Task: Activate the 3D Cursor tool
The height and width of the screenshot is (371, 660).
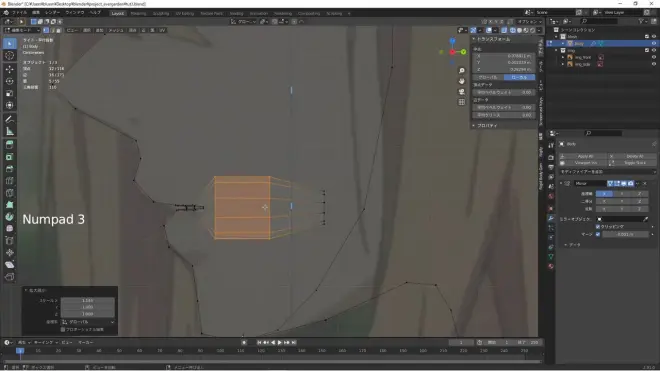Action: 10,56
